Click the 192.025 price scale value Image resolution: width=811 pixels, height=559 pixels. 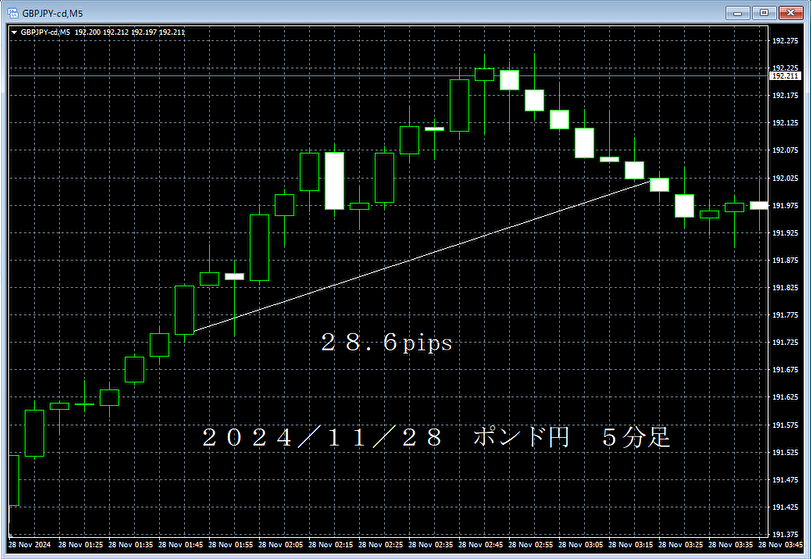pos(785,178)
